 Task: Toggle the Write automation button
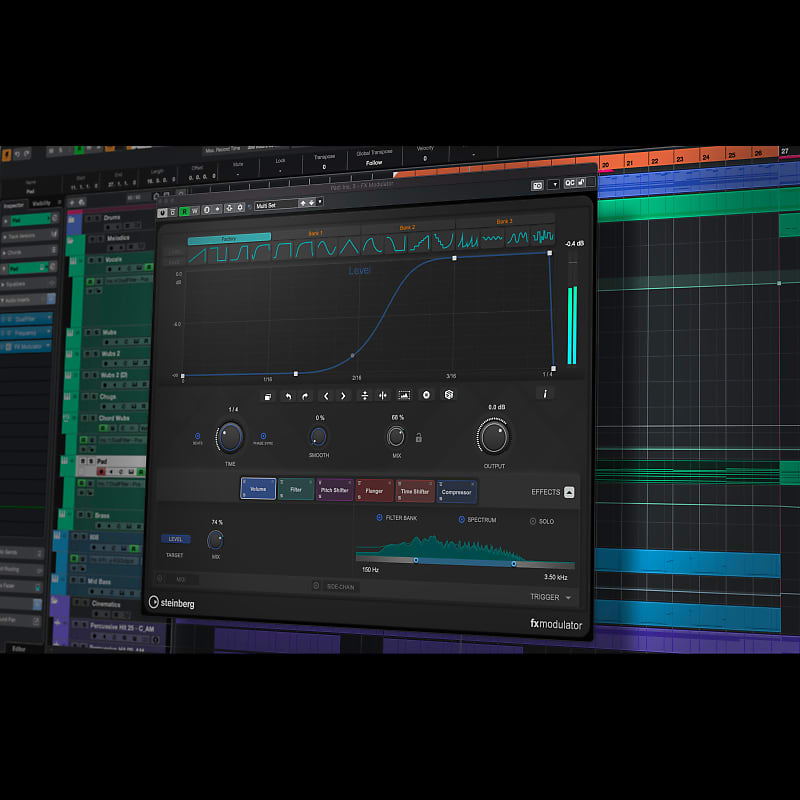tap(194, 211)
